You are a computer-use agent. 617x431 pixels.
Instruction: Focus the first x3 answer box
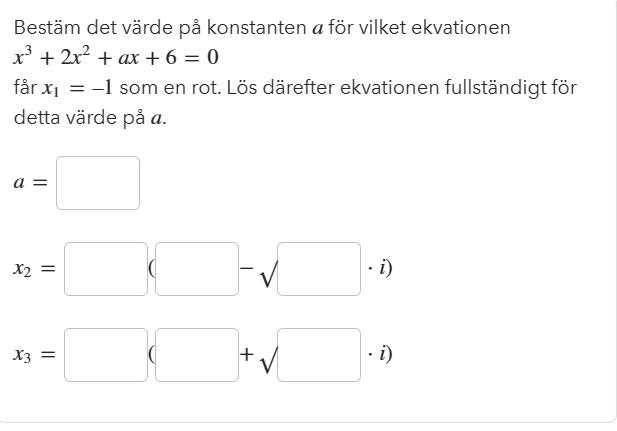[x=106, y=355]
